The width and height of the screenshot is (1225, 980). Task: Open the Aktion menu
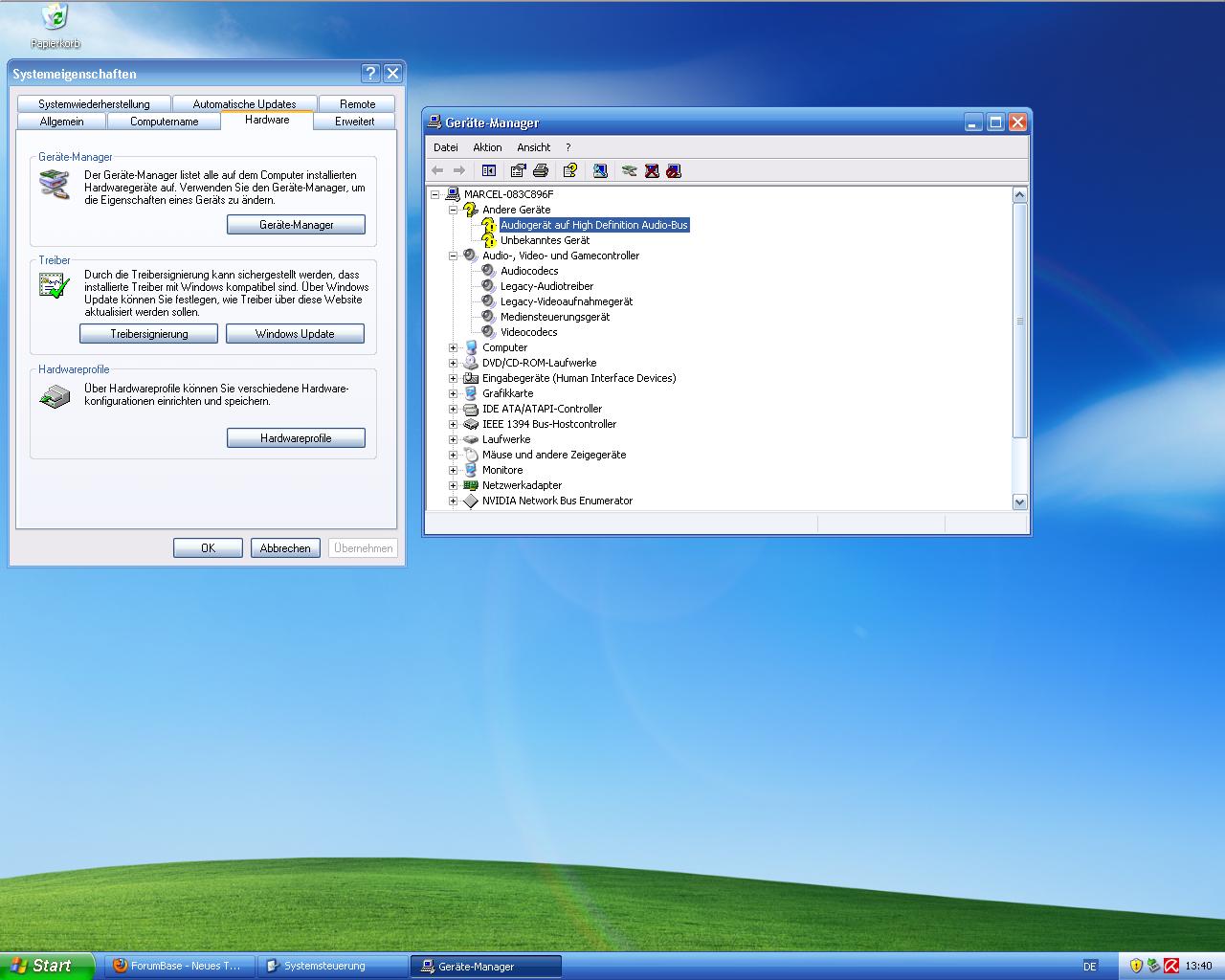point(487,147)
